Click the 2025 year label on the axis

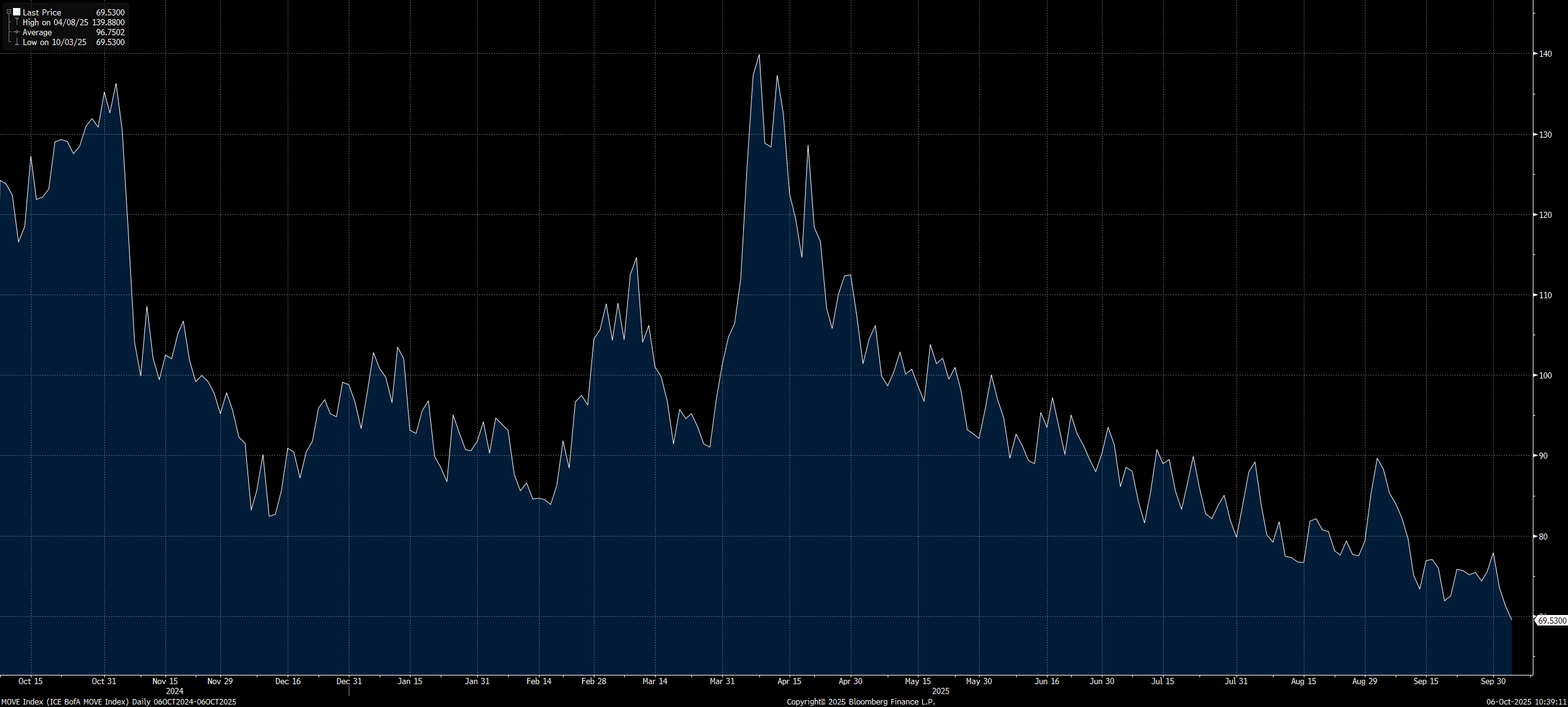click(940, 691)
